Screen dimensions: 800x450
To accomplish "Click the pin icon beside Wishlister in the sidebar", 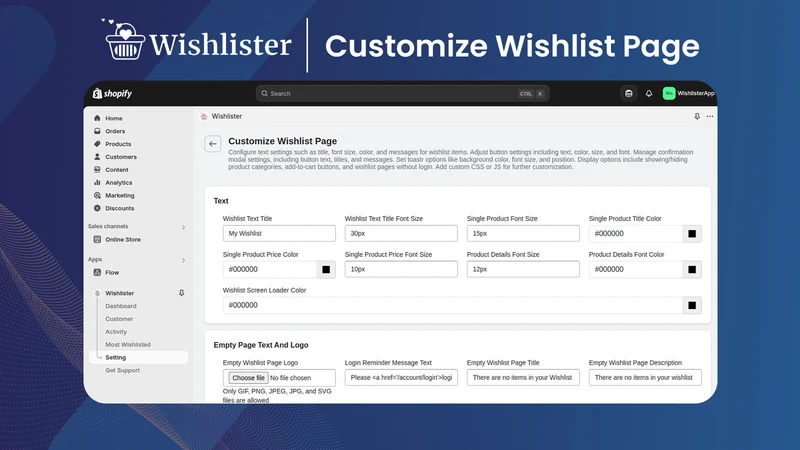I will [181, 293].
